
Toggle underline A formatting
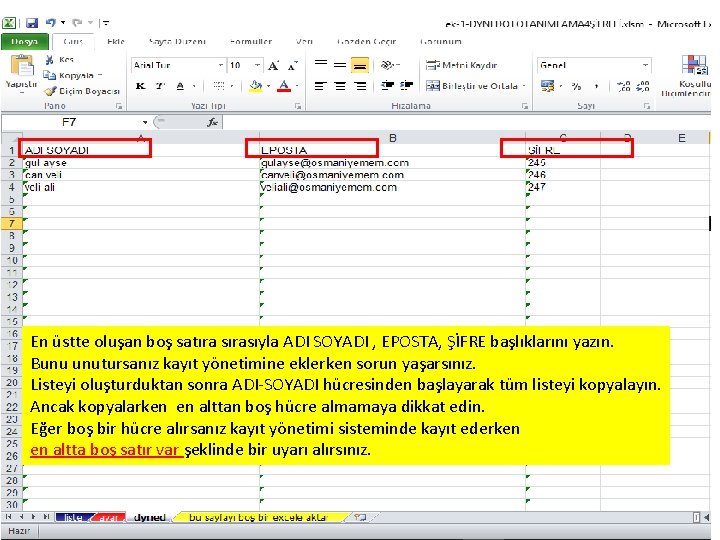click(180, 86)
